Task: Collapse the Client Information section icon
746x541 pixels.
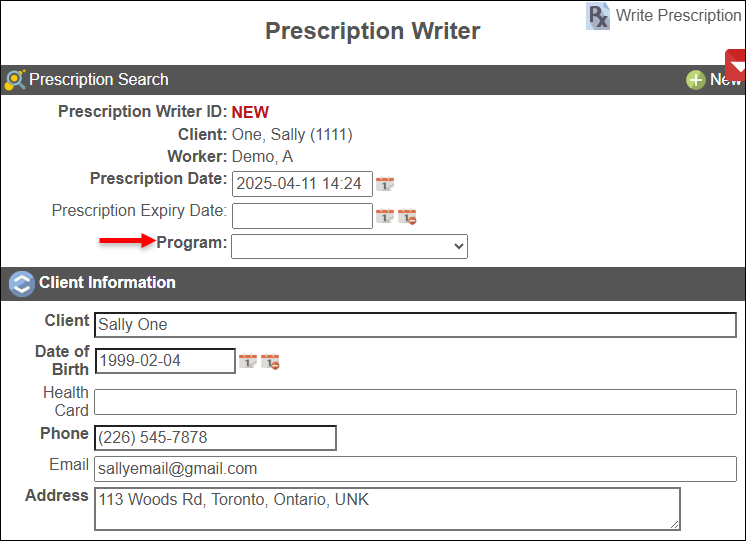Action: pyautogui.click(x=21, y=283)
